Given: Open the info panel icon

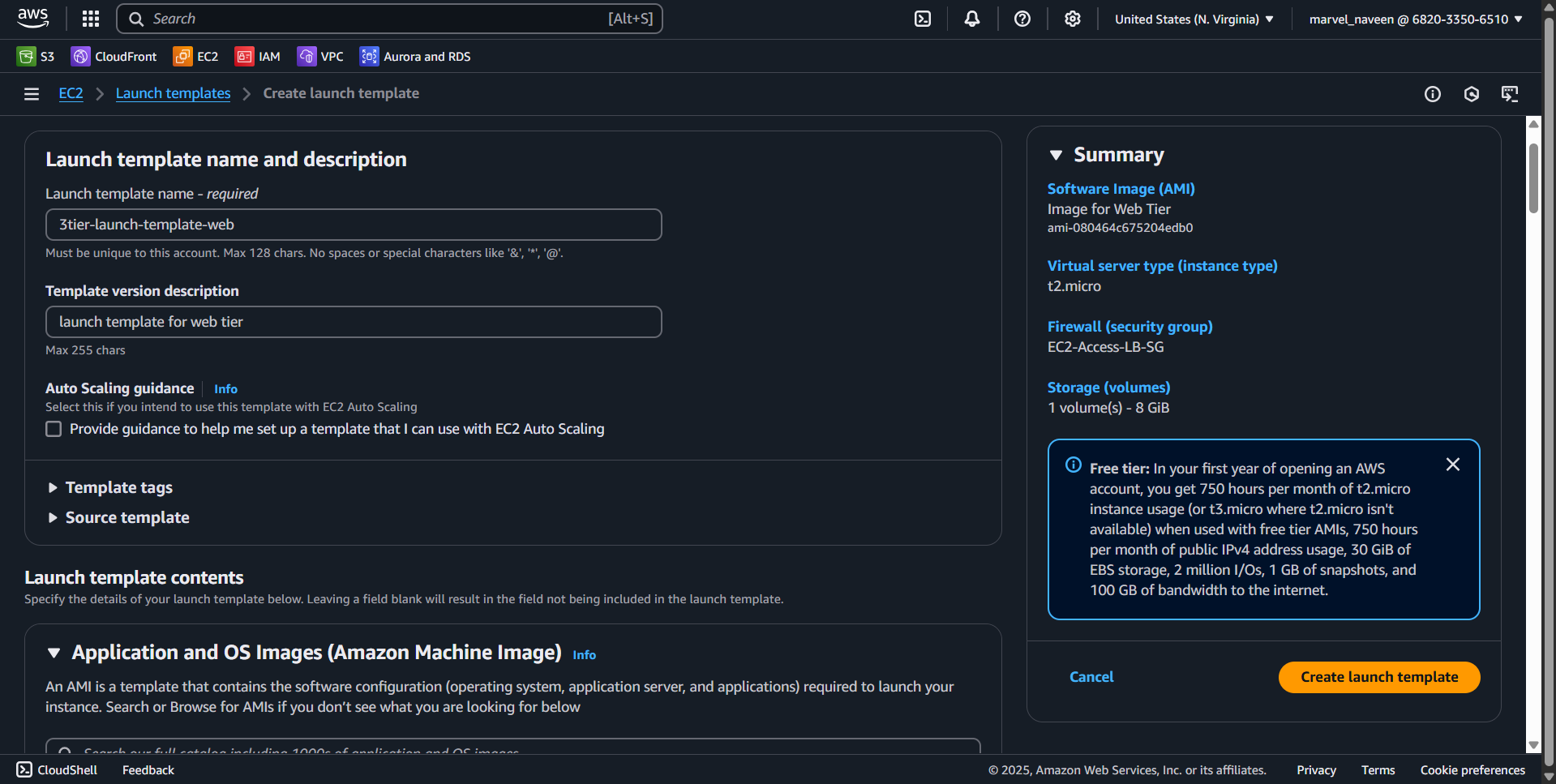Looking at the screenshot, I should click(x=1433, y=94).
